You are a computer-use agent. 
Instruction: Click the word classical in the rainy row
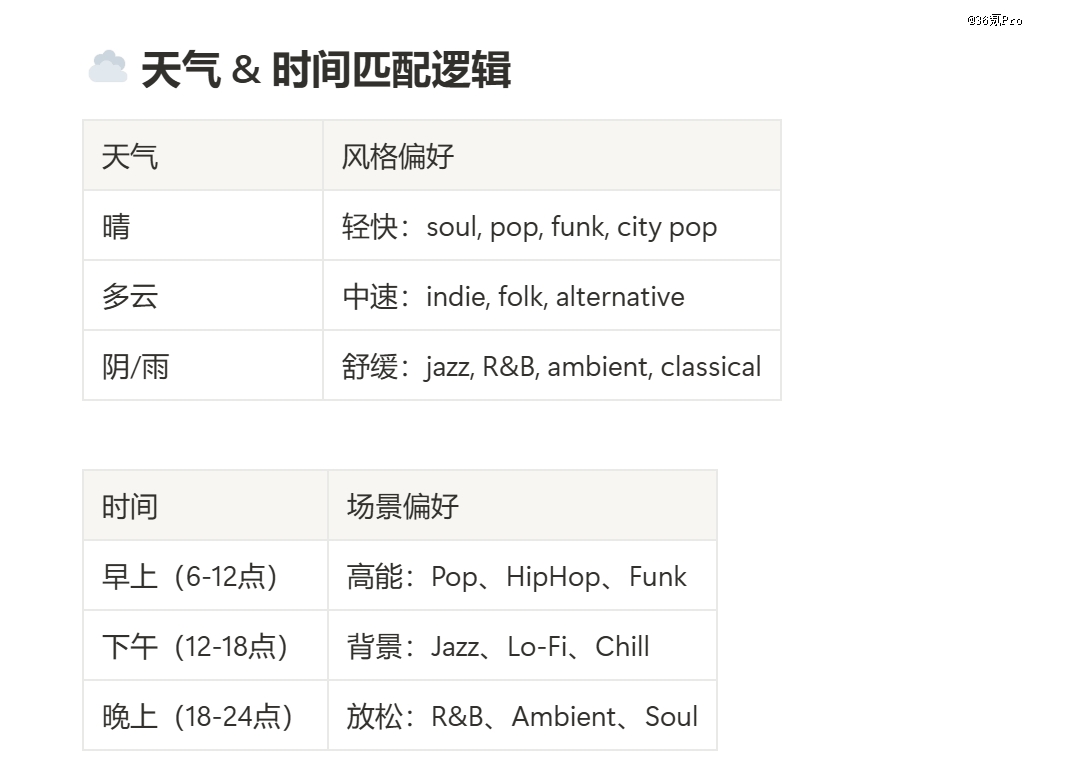(710, 367)
